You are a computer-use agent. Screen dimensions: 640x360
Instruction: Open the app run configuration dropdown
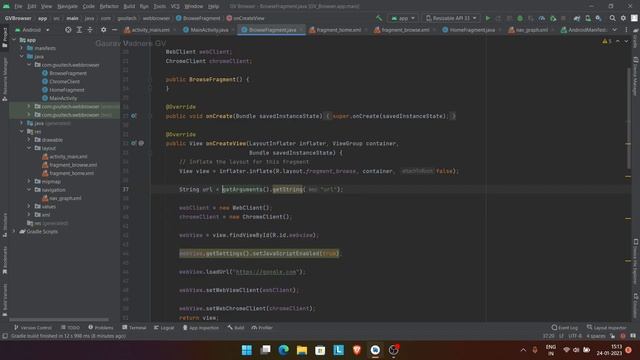click(x=403, y=18)
